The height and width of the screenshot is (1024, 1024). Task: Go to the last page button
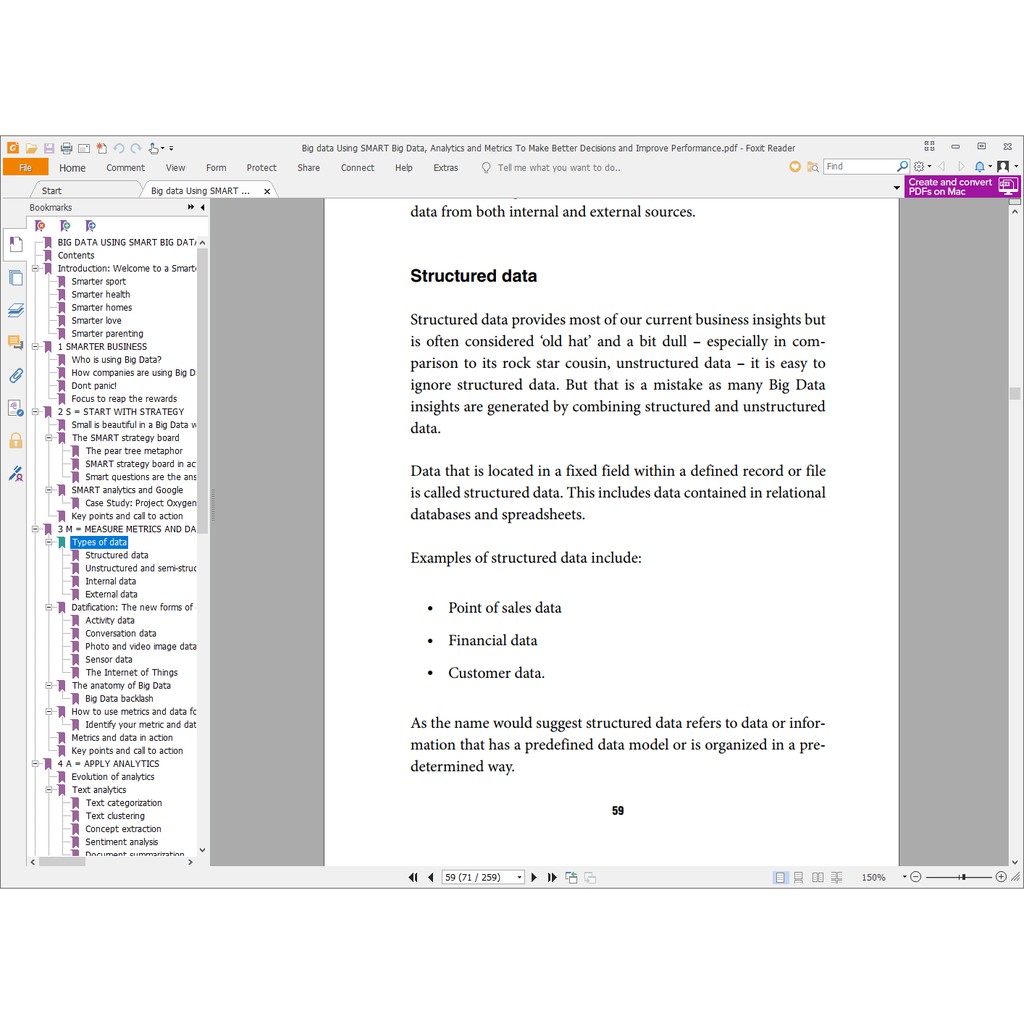pyautogui.click(x=552, y=878)
